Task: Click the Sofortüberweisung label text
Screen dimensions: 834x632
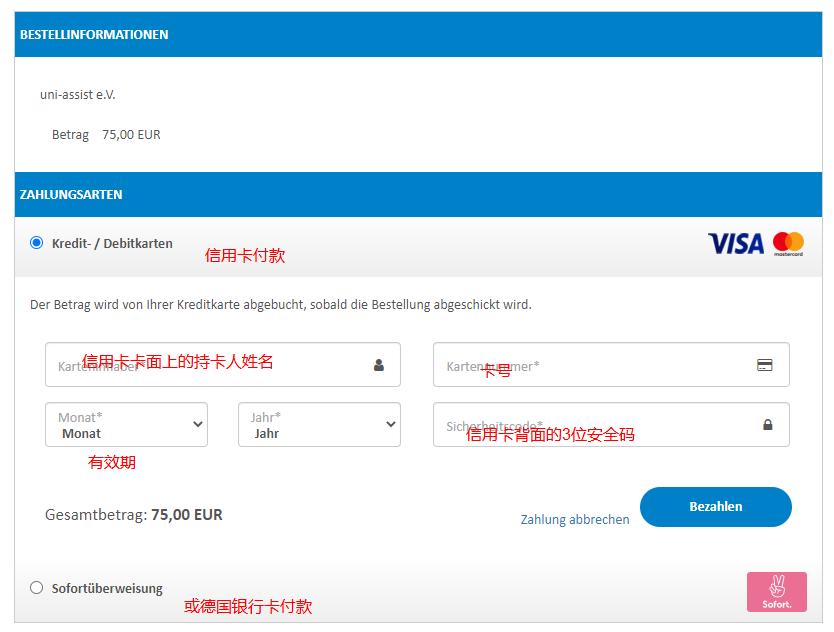Action: point(107,589)
